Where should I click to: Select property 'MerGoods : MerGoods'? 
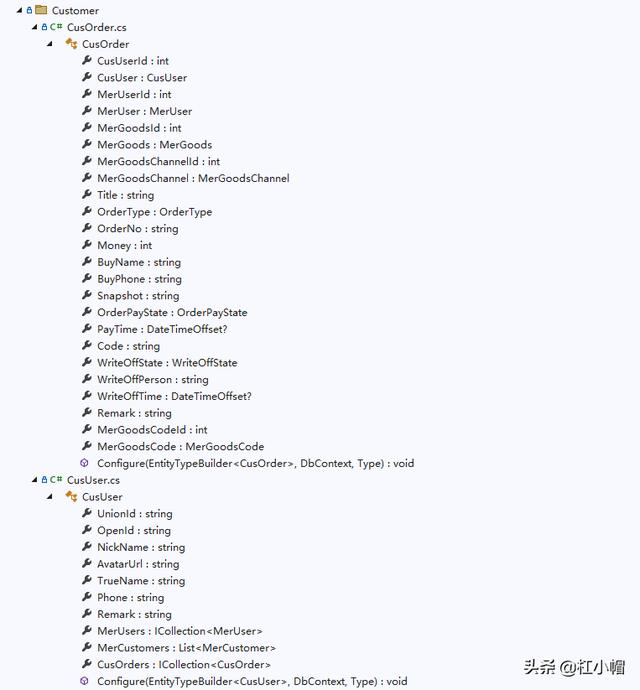154,144
